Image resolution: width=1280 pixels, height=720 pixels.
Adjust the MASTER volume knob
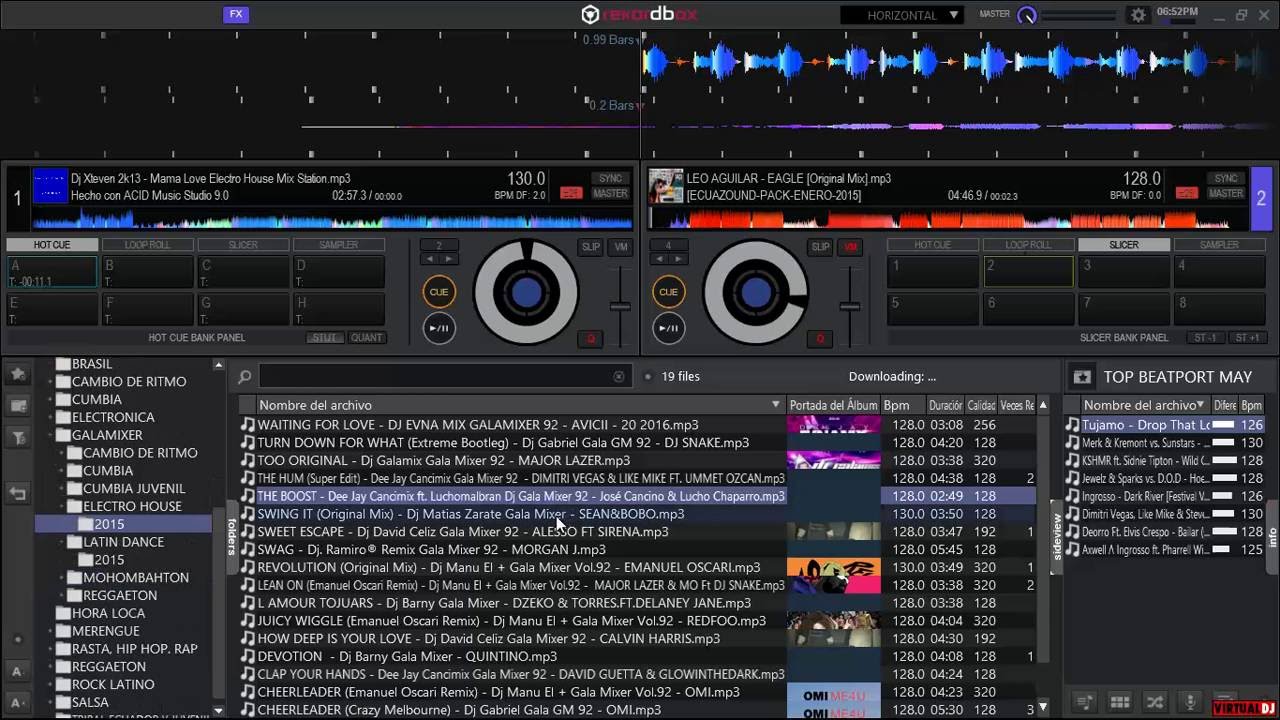[1026, 15]
